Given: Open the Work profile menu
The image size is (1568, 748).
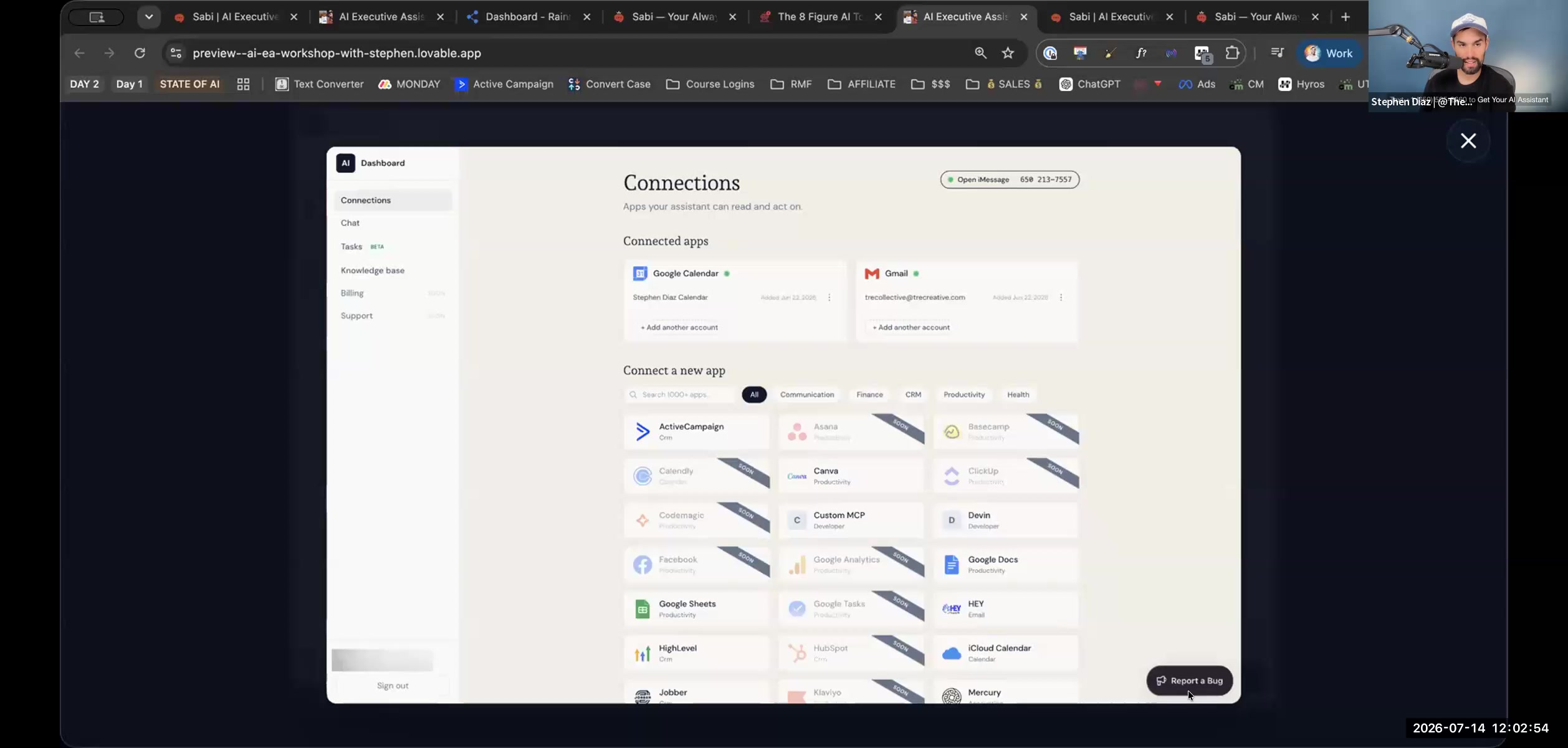Looking at the screenshot, I should [x=1329, y=54].
